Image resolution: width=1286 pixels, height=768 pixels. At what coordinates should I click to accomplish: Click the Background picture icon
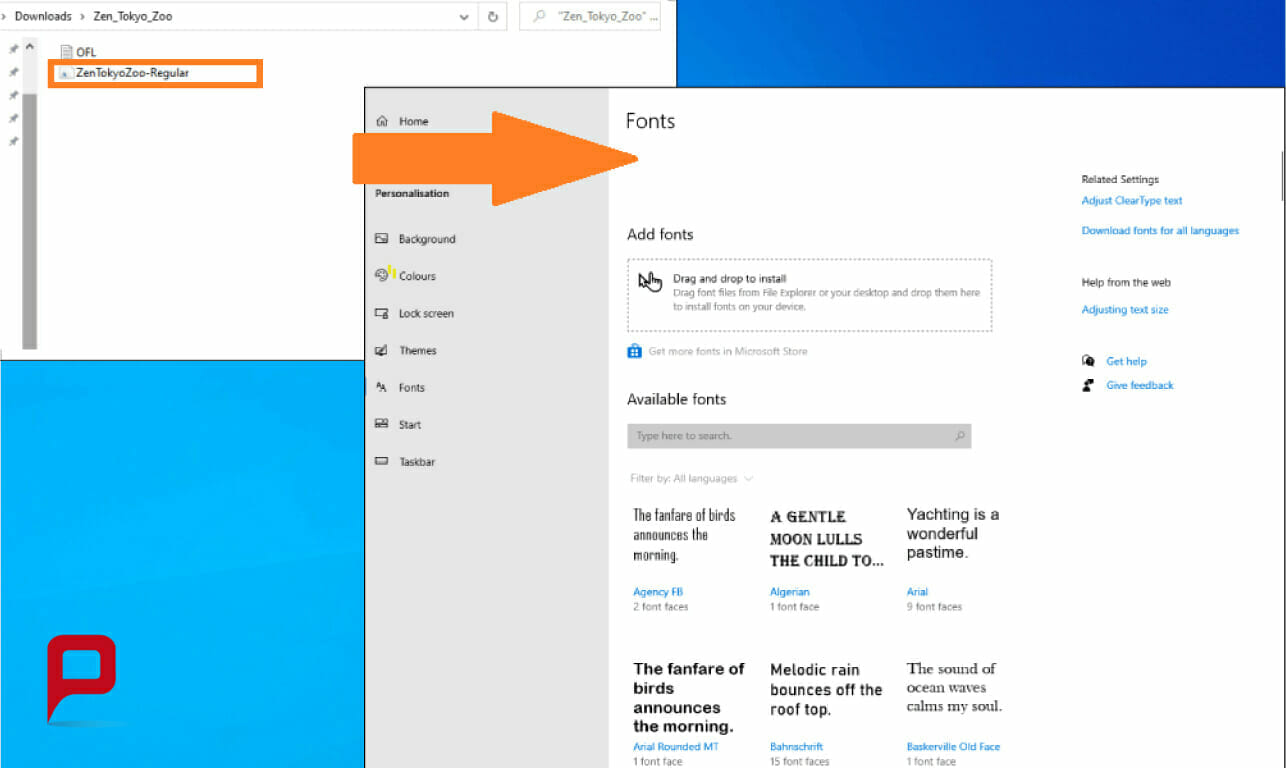(x=381, y=239)
